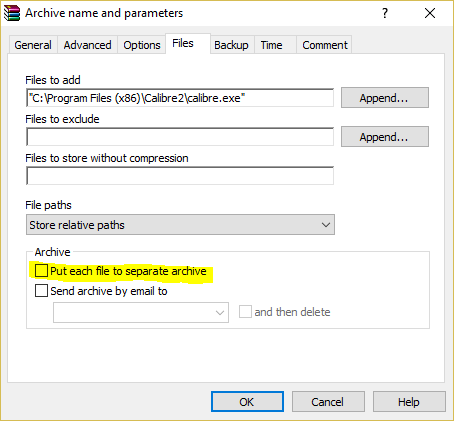Click the WinRAR books icon in title bar
454x421 pixels.
[x=12, y=13]
